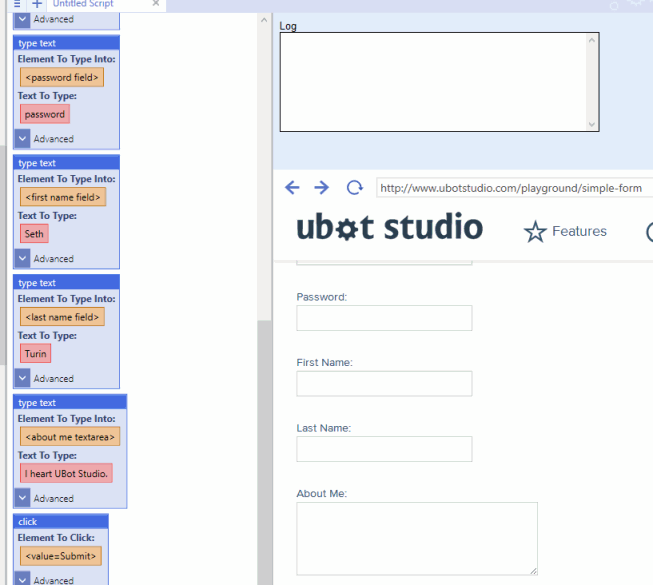Click the About Me textarea
The image size is (653, 585).
pos(417,539)
